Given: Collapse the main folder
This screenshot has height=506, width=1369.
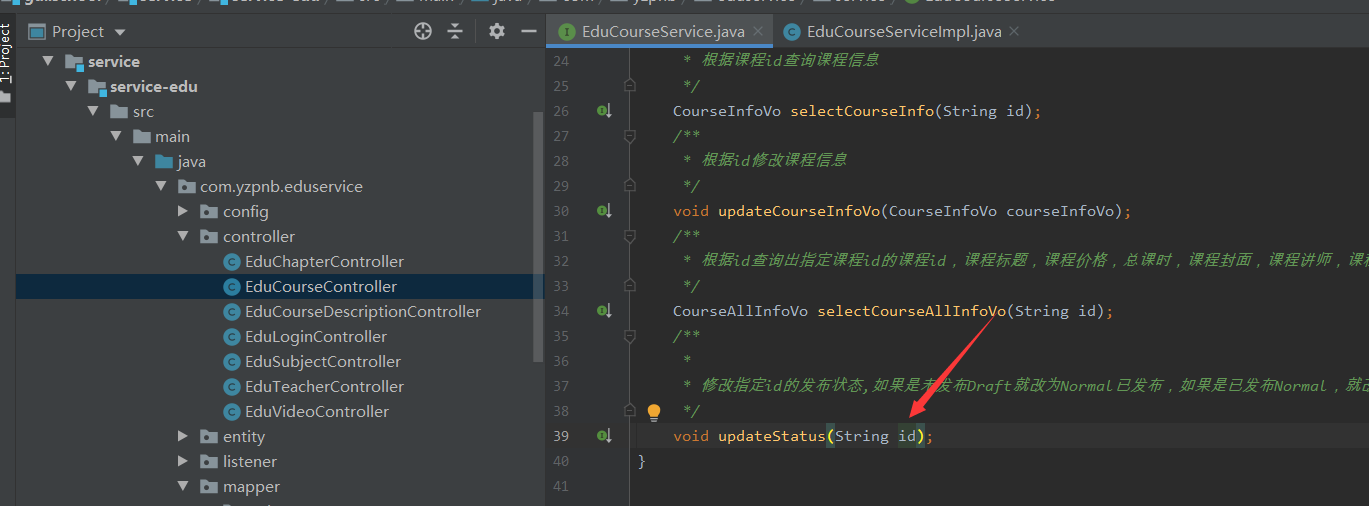Looking at the screenshot, I should (x=116, y=137).
